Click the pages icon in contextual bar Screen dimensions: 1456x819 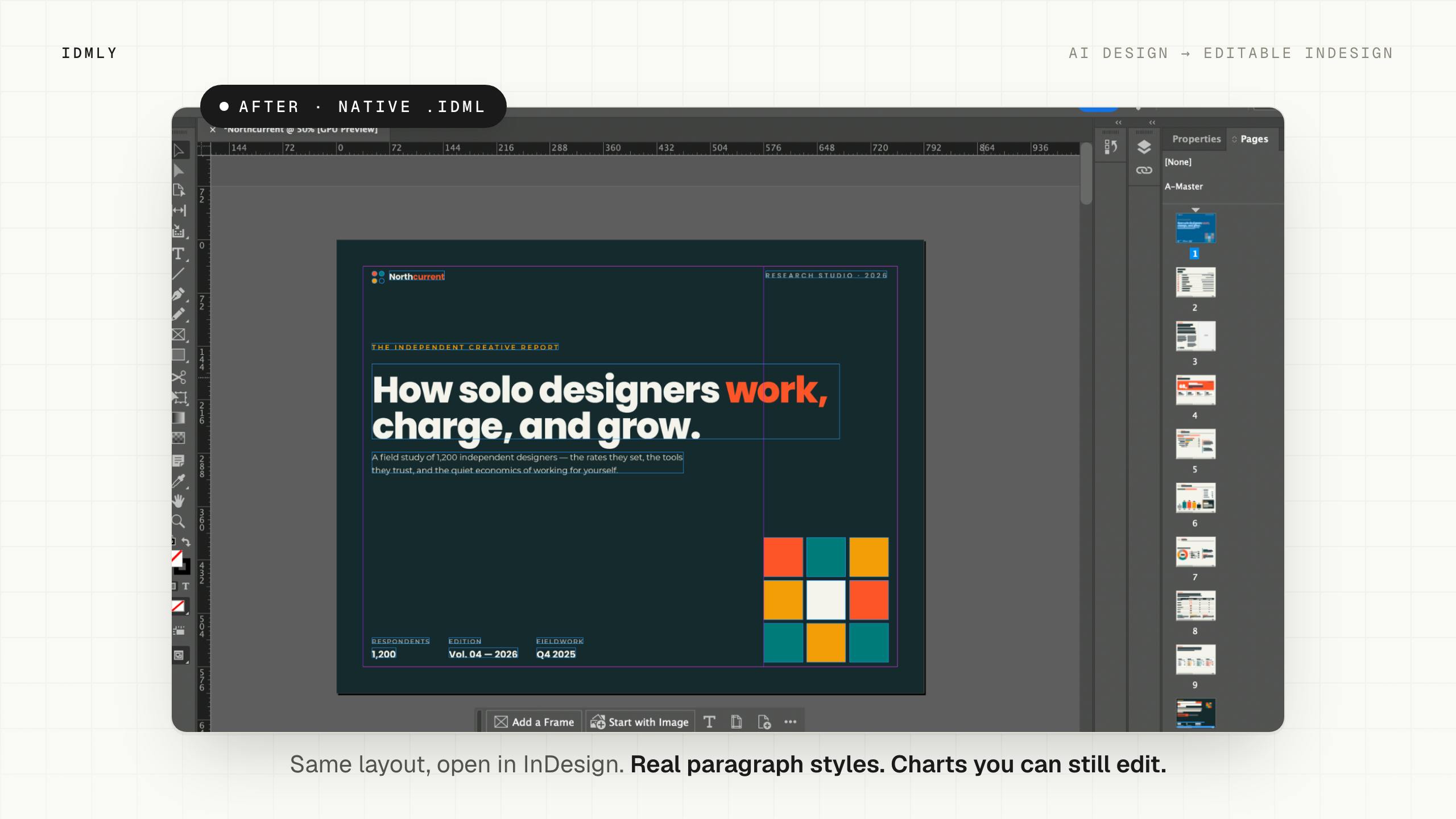[737, 722]
